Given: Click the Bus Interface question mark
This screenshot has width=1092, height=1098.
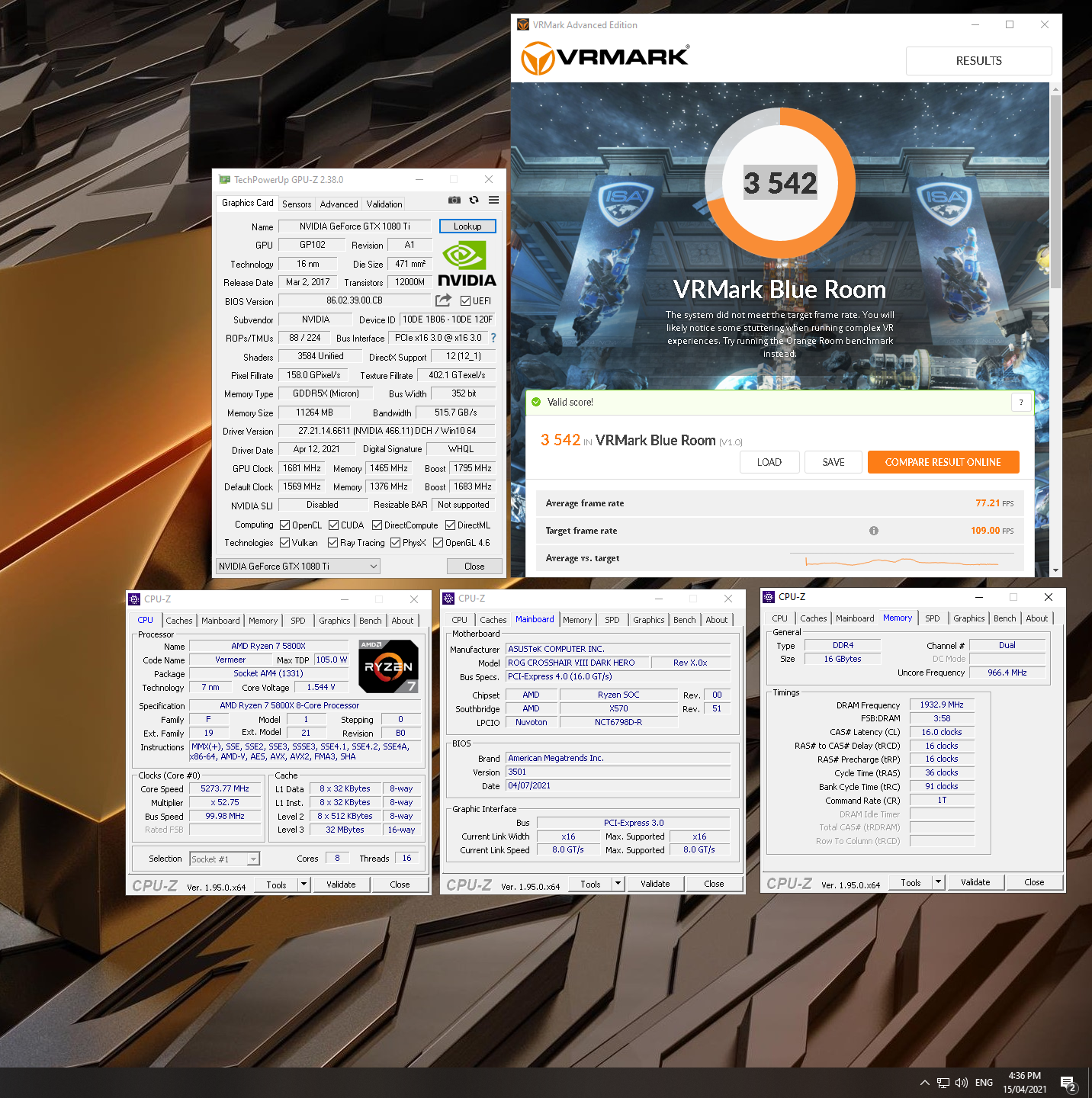Looking at the screenshot, I should click(493, 338).
